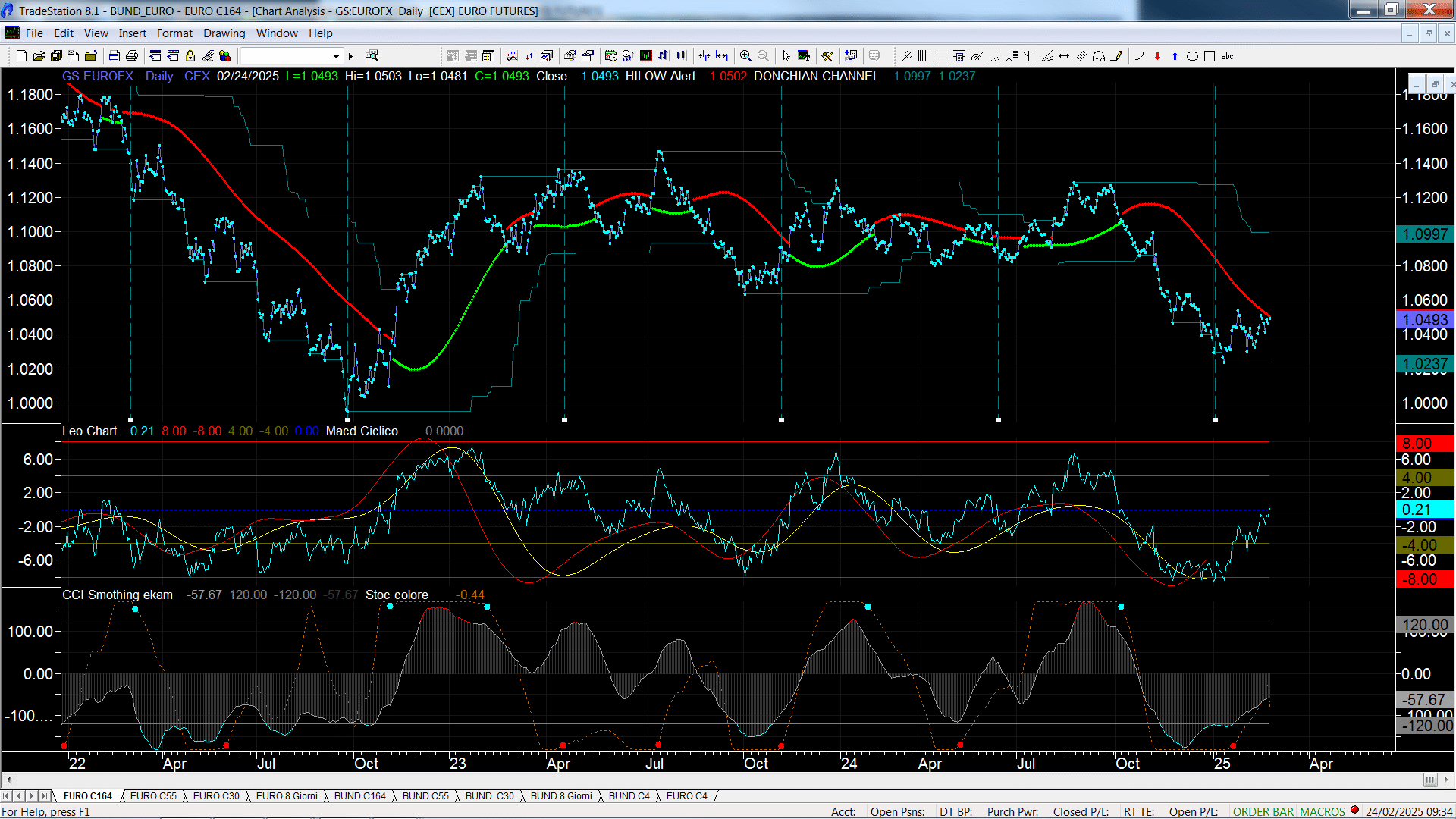Select the abc text drawing tool
The image size is (1456, 819).
1227,56
